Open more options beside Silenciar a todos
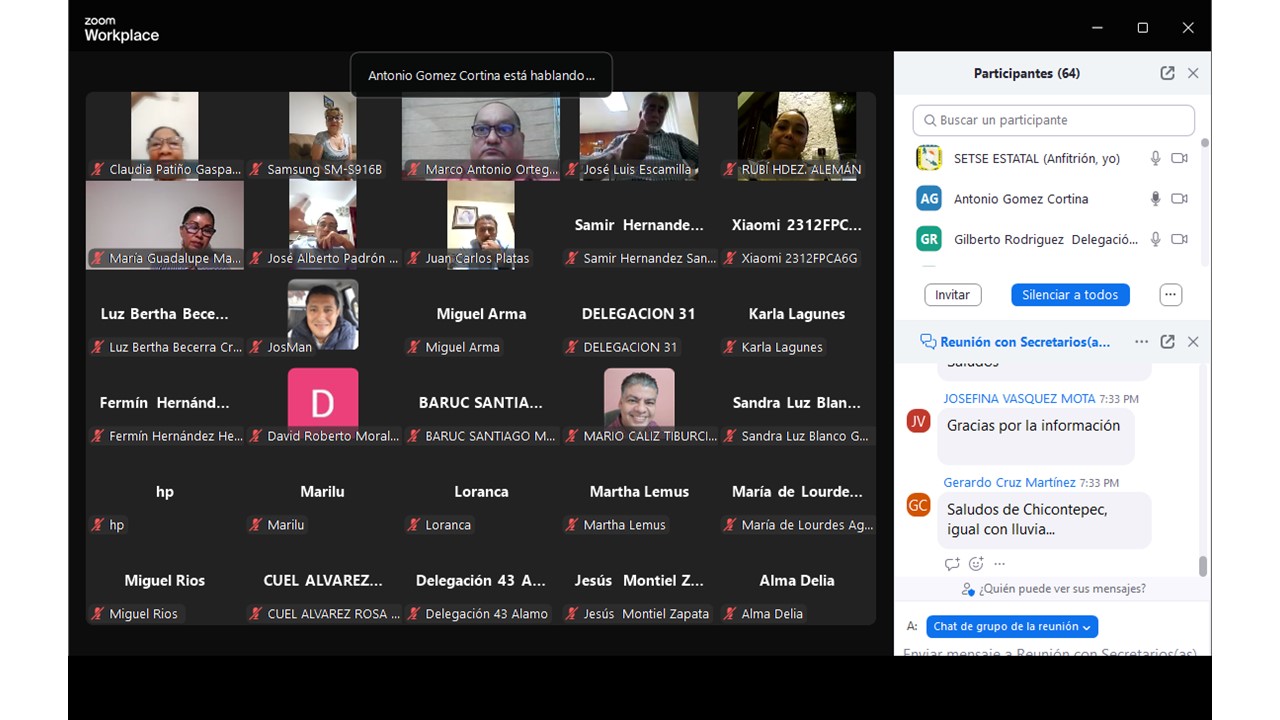The height and width of the screenshot is (720, 1280). 1171,295
